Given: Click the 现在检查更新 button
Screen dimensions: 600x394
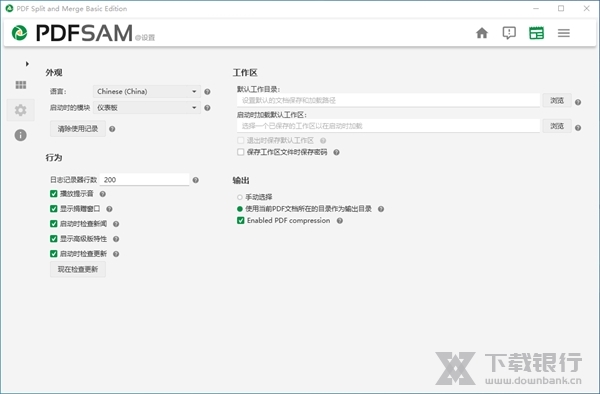Looking at the screenshot, I should [x=78, y=269].
